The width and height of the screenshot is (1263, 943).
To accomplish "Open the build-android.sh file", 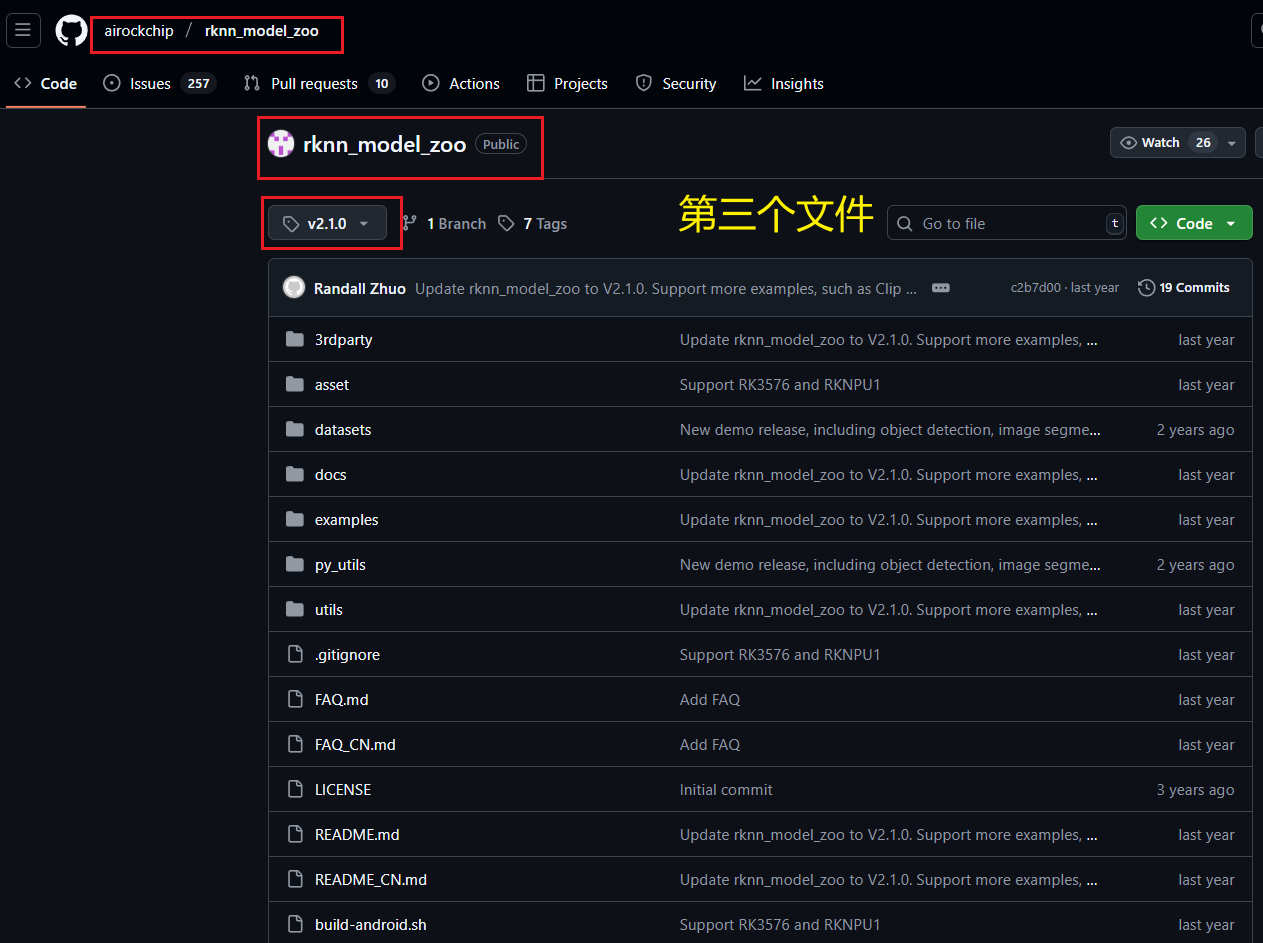I will click(371, 925).
